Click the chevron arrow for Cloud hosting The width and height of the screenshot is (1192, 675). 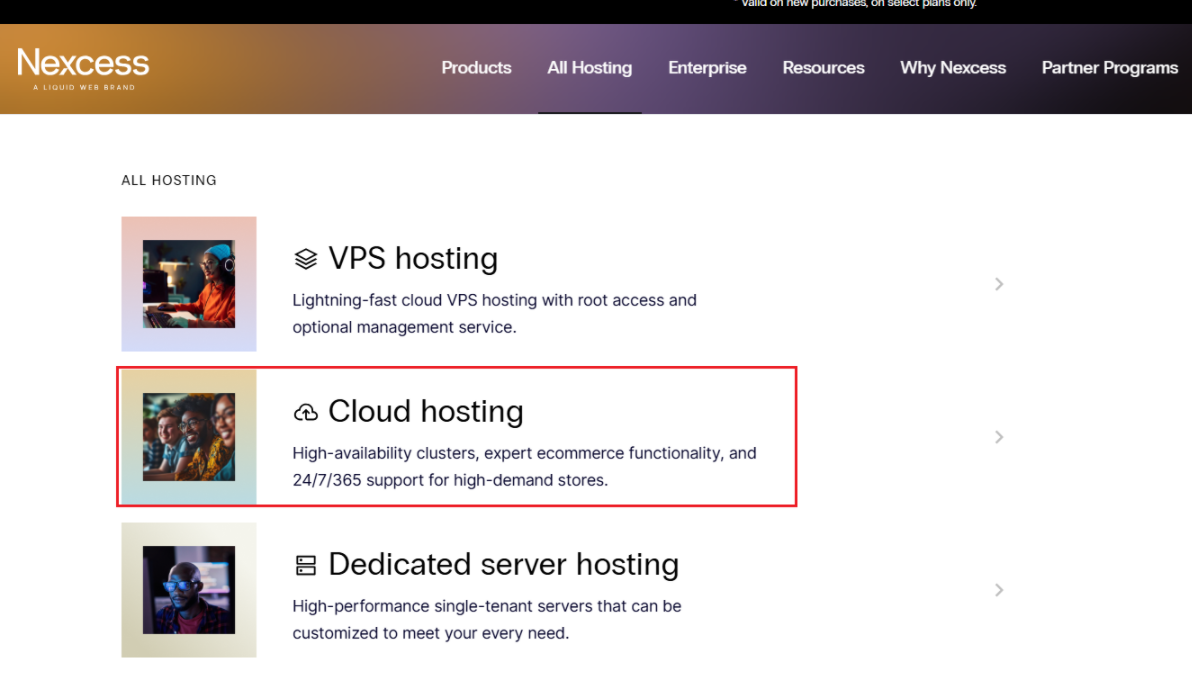999,437
